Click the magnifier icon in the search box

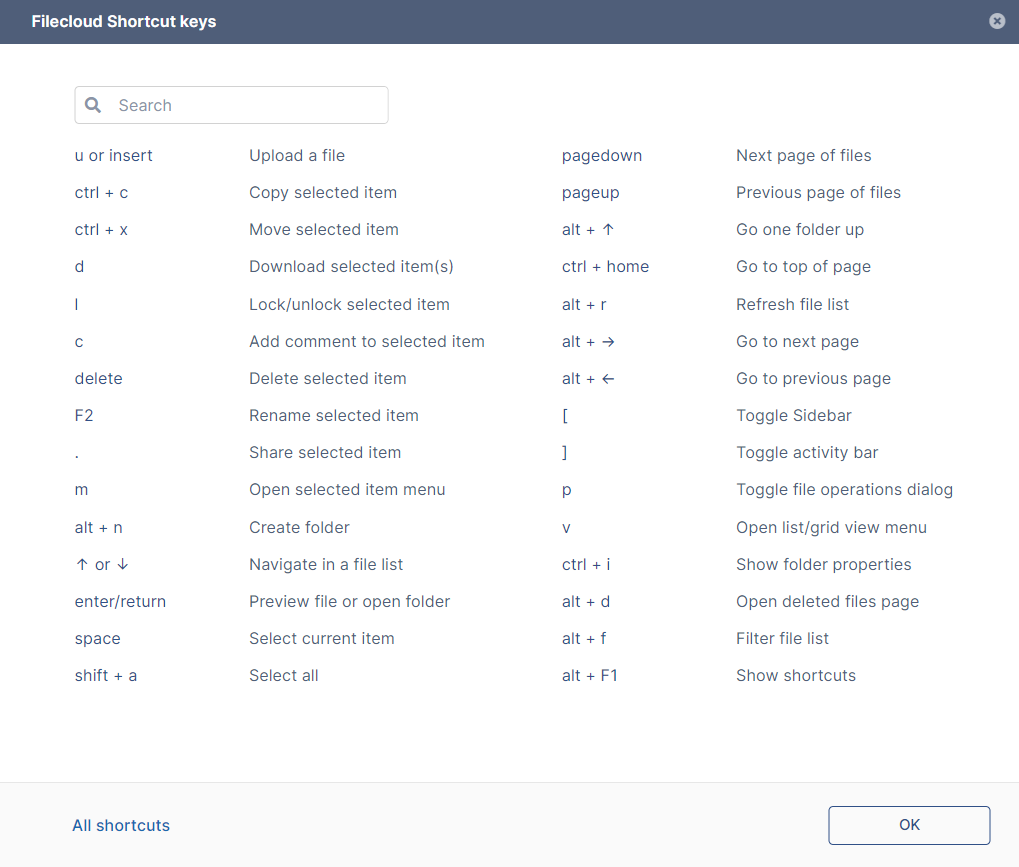pos(93,105)
